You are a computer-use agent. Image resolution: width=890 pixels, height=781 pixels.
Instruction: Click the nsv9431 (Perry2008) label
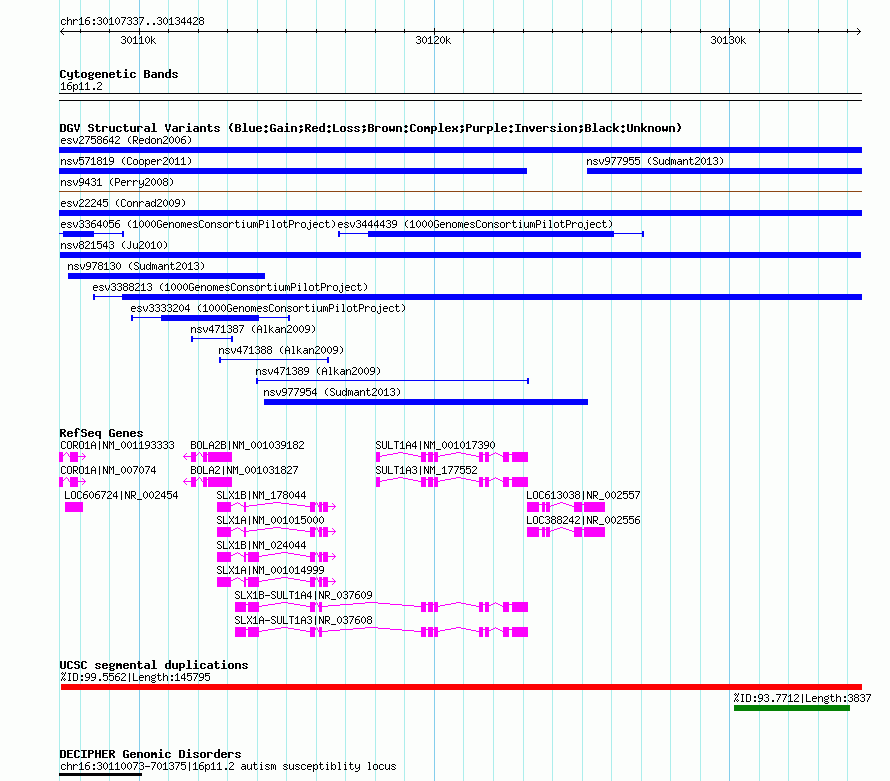[x=117, y=182]
